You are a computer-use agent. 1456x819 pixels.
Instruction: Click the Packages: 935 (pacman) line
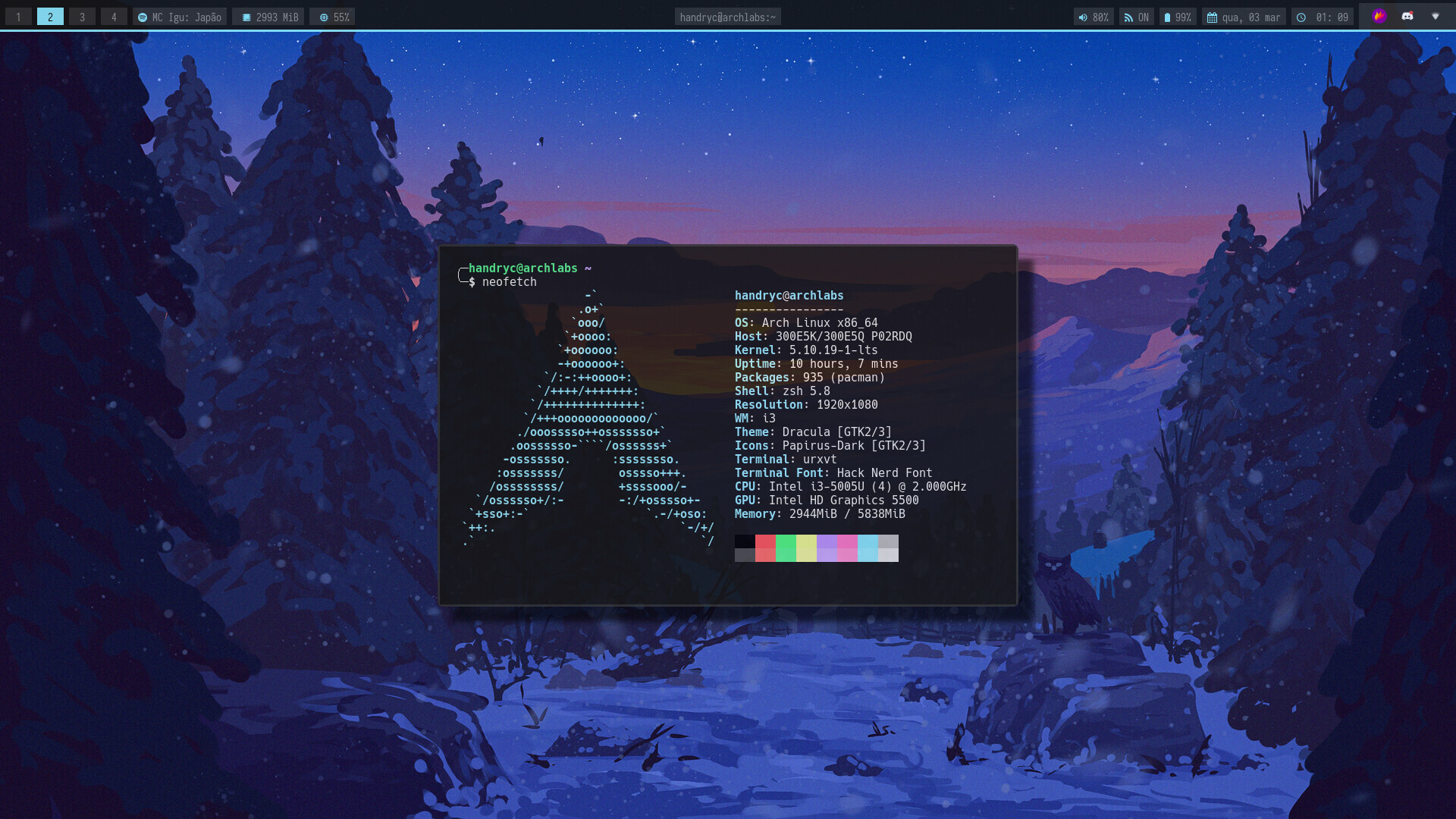(x=809, y=378)
